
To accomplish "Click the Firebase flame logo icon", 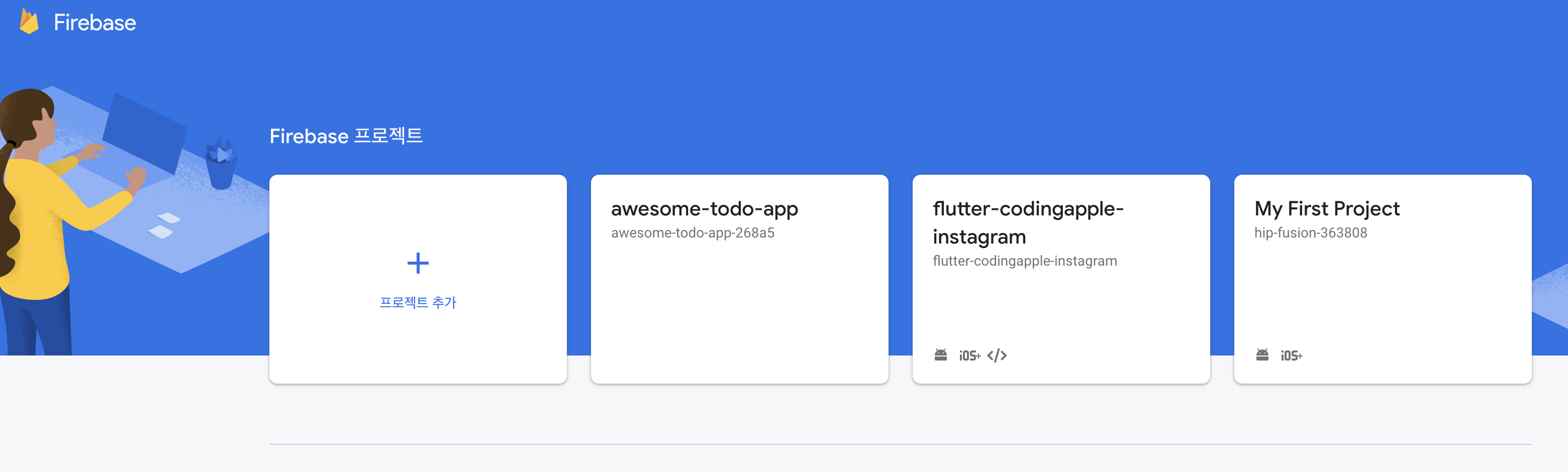I will point(29,22).
